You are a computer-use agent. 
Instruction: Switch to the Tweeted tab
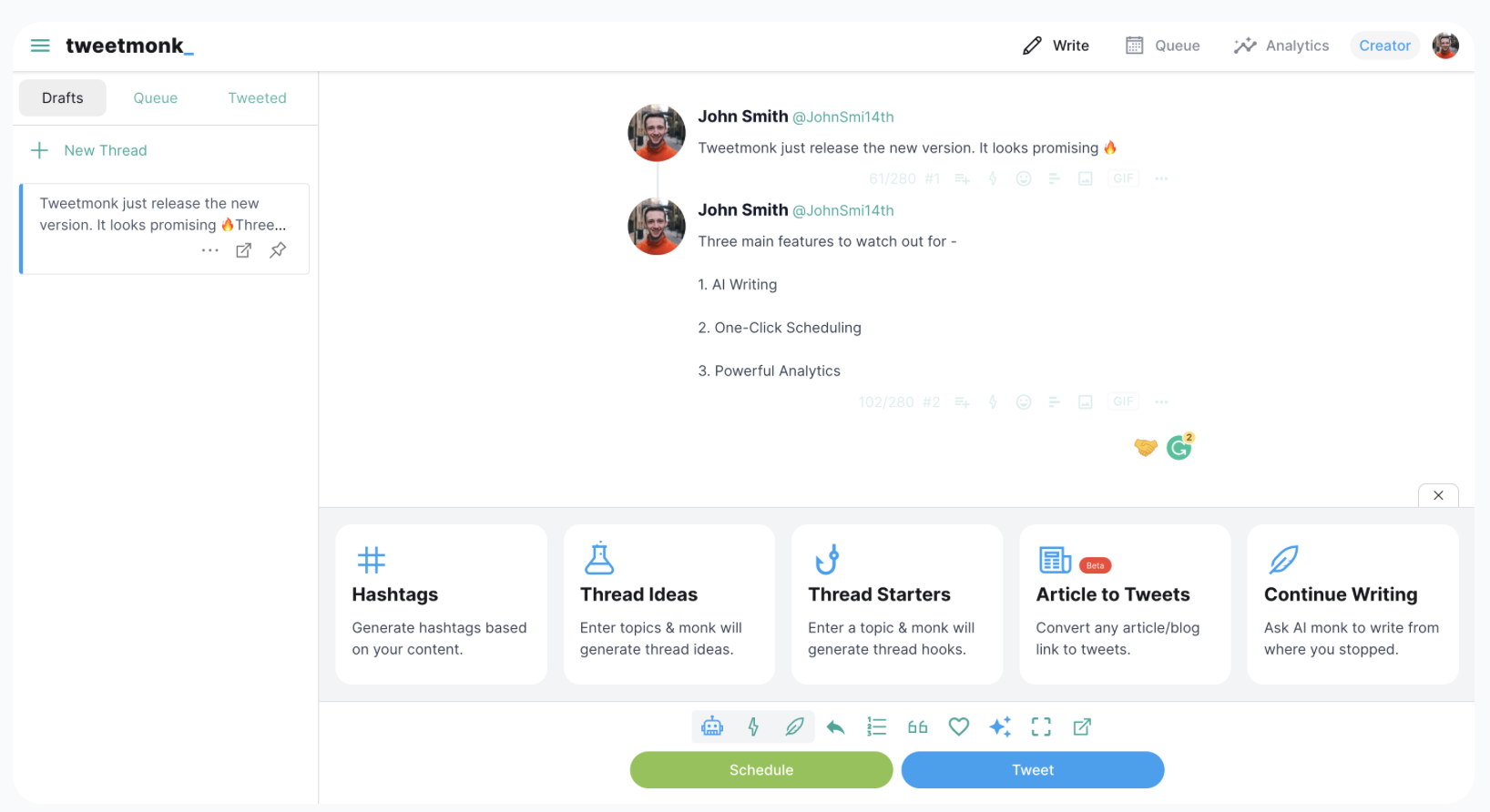(x=257, y=97)
